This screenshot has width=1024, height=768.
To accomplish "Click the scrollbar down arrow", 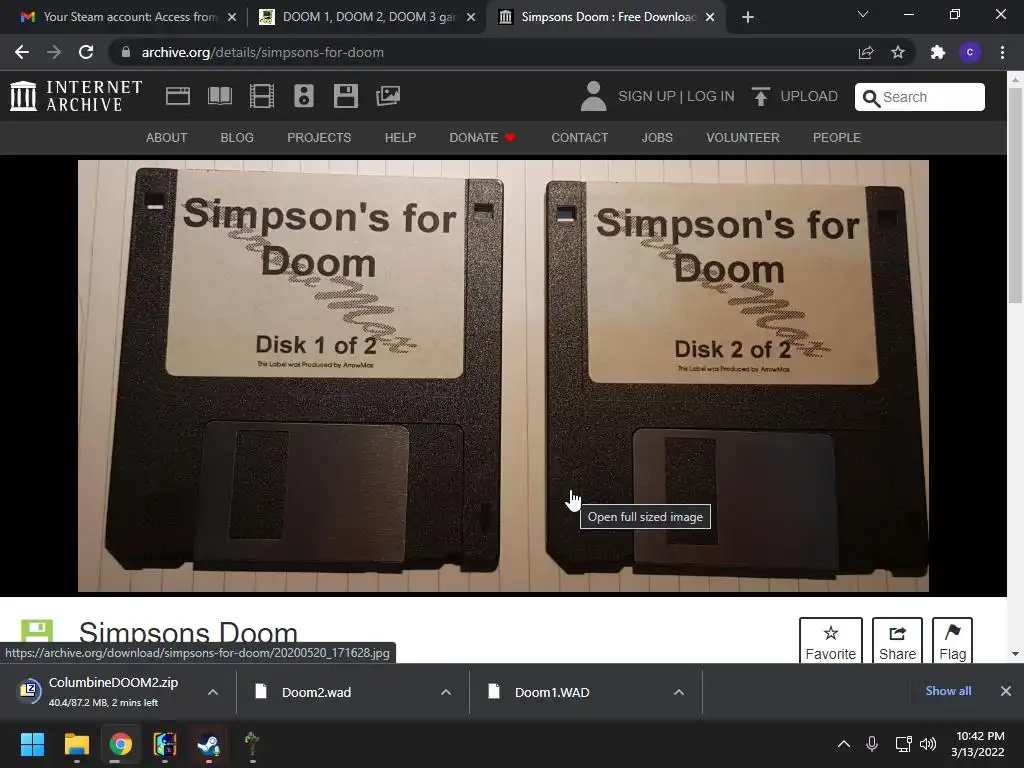I will [x=1015, y=654].
